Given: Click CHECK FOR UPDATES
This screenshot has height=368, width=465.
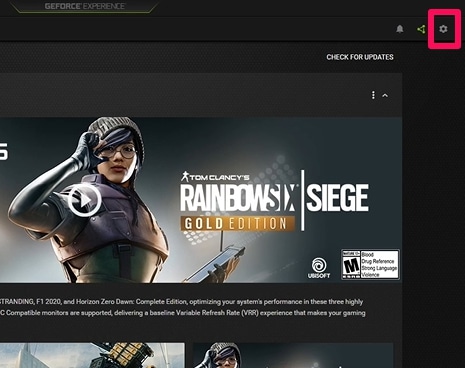Looking at the screenshot, I should tap(360, 57).
